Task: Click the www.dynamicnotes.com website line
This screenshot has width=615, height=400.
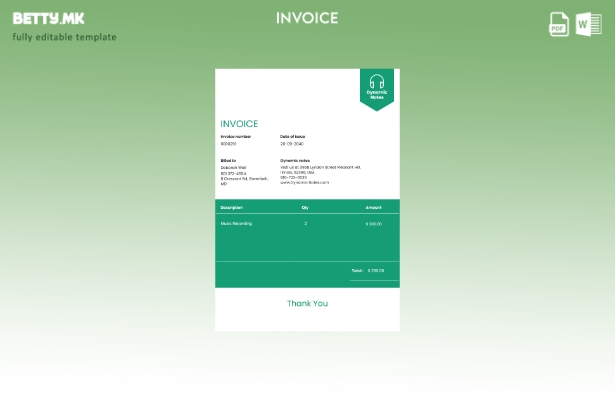Action: pyautogui.click(x=304, y=182)
